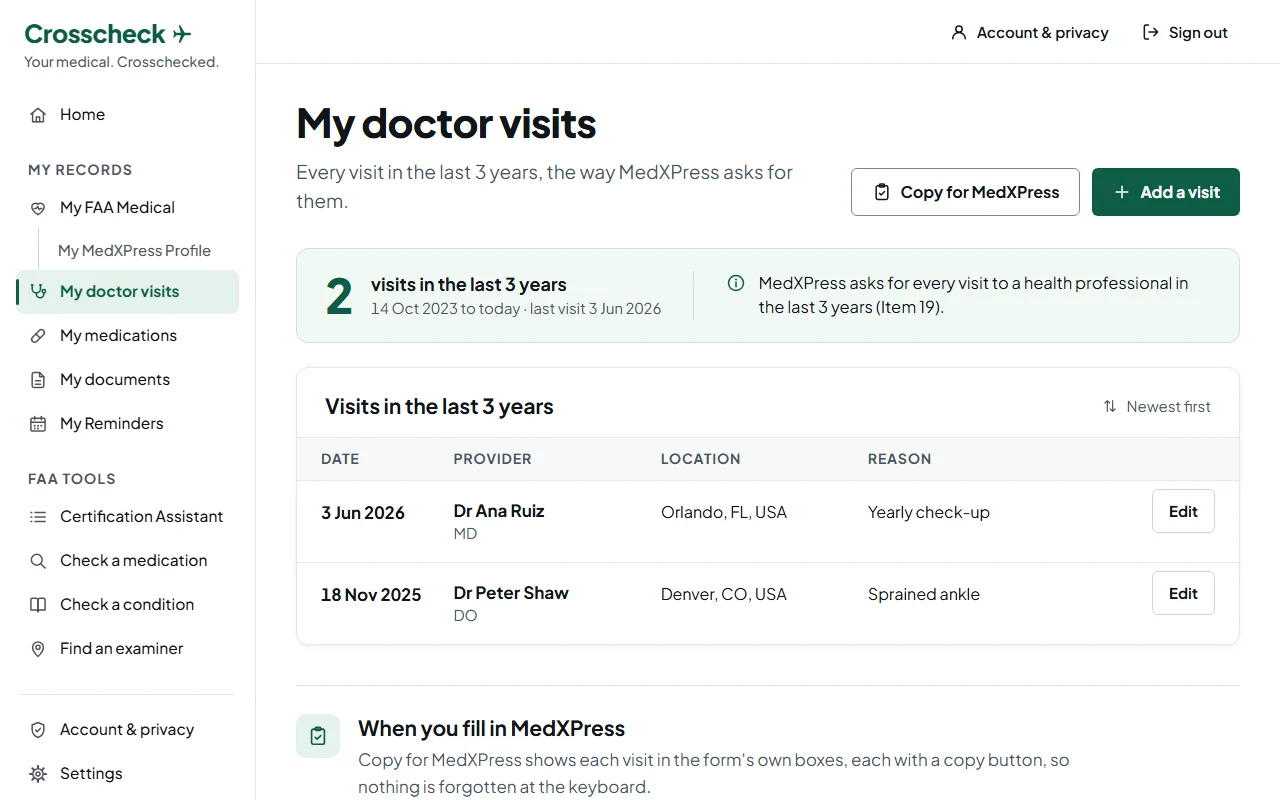This screenshot has height=800, width=1280.
Task: Click the sign out arrow icon
Action: [x=1151, y=32]
